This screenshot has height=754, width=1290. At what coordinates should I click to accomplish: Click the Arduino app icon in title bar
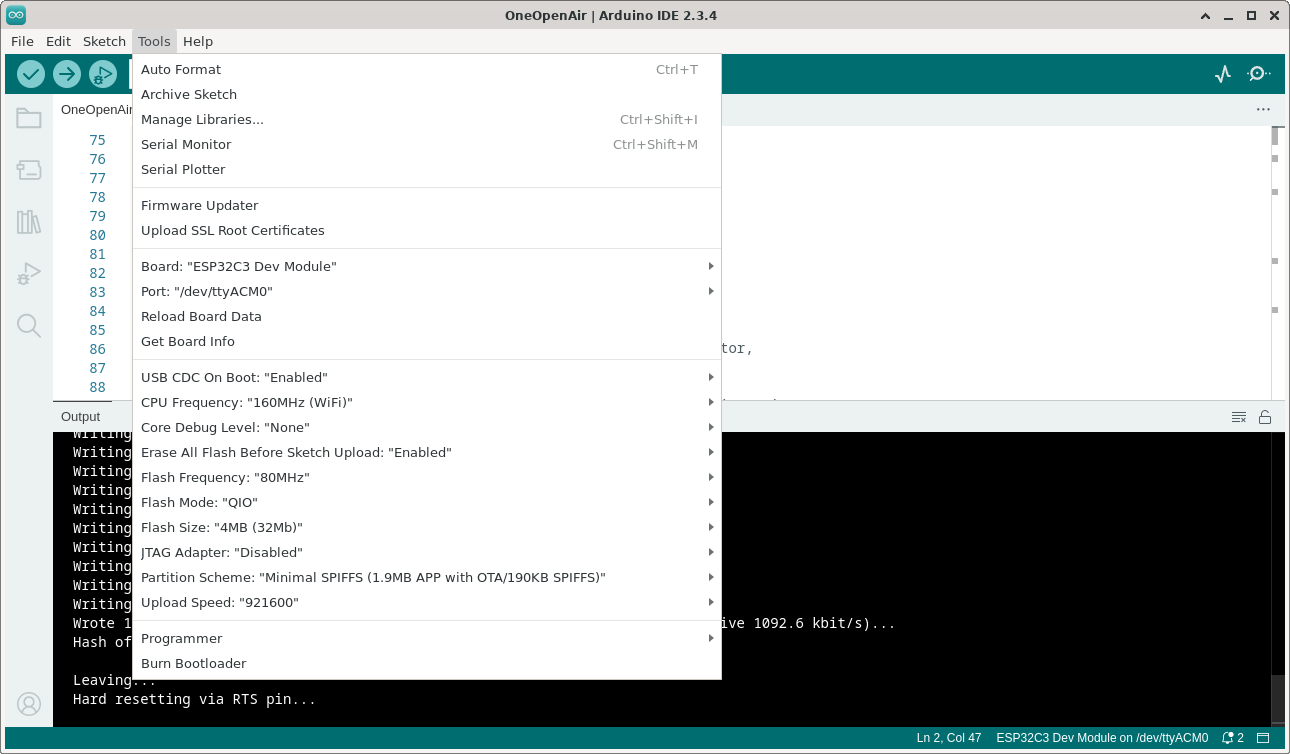16,15
